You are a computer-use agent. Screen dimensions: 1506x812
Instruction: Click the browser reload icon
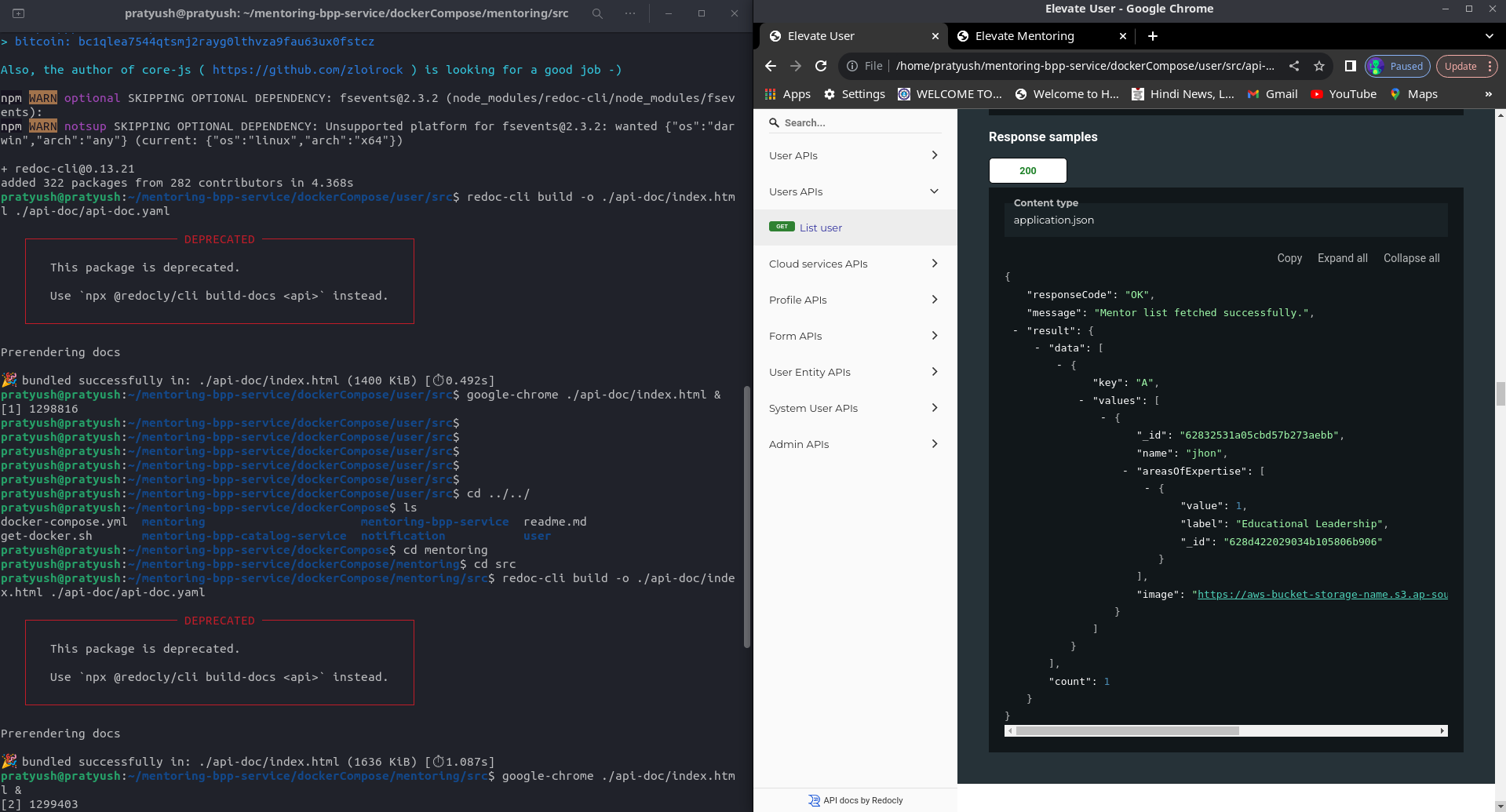pos(821,66)
